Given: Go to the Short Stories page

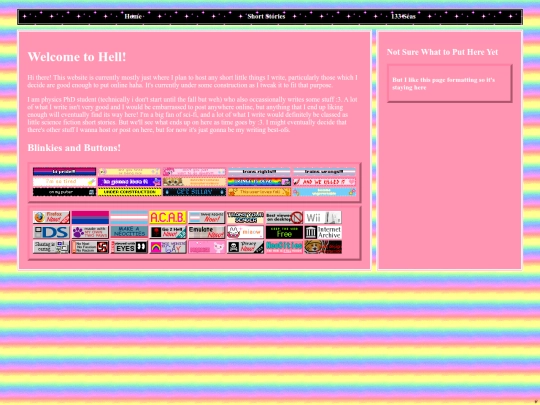Looking at the screenshot, I should [x=266, y=17].
